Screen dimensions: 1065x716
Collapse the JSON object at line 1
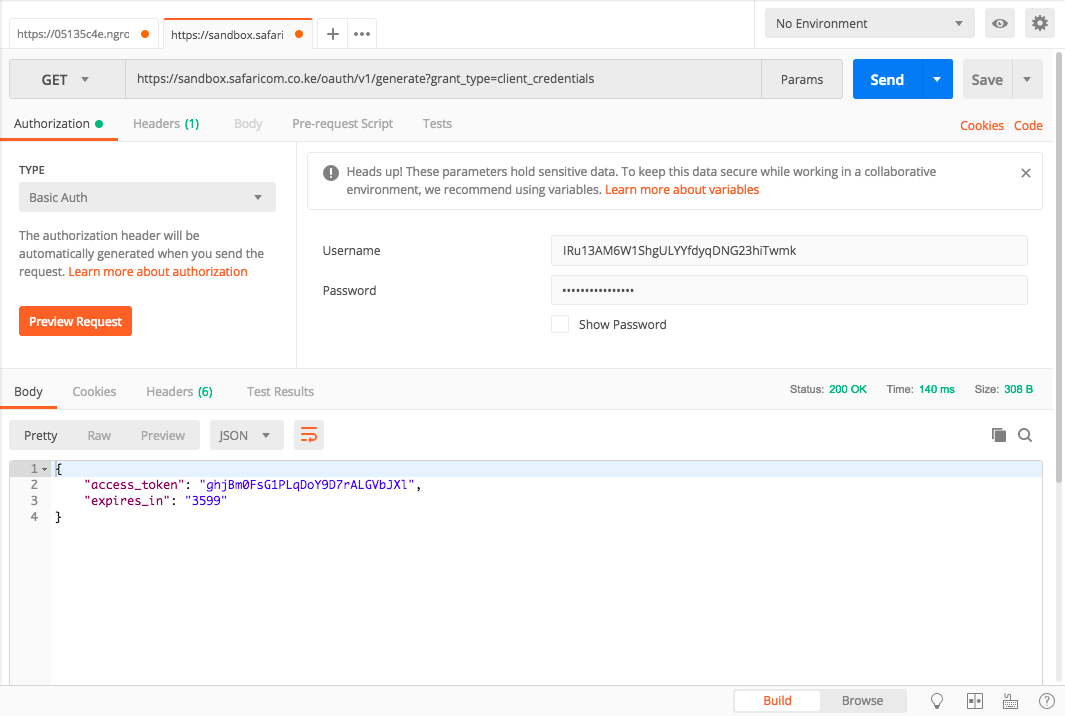44,469
